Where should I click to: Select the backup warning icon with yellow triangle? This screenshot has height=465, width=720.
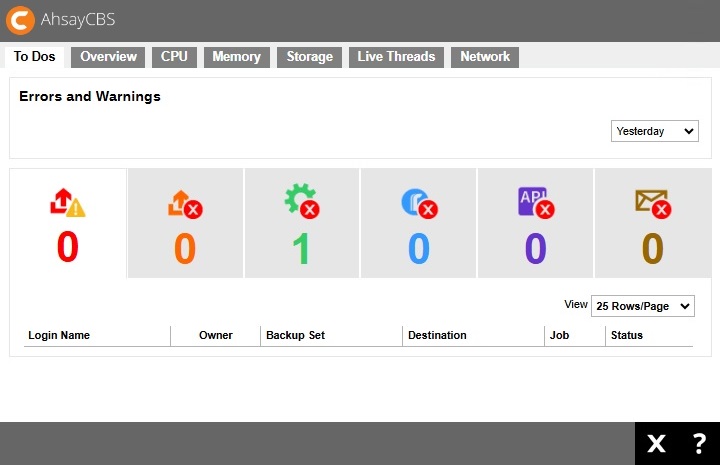(x=67, y=203)
